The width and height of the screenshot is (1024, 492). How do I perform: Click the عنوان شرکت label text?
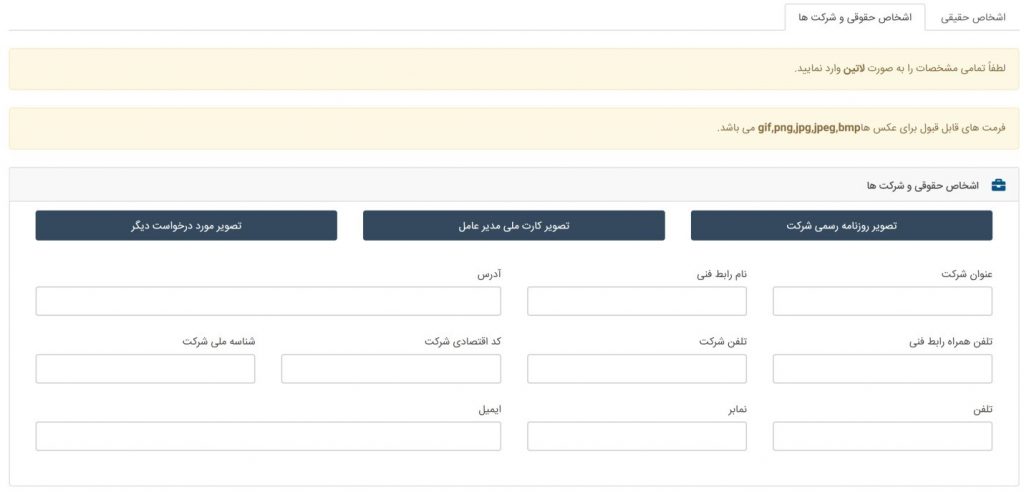click(x=967, y=274)
